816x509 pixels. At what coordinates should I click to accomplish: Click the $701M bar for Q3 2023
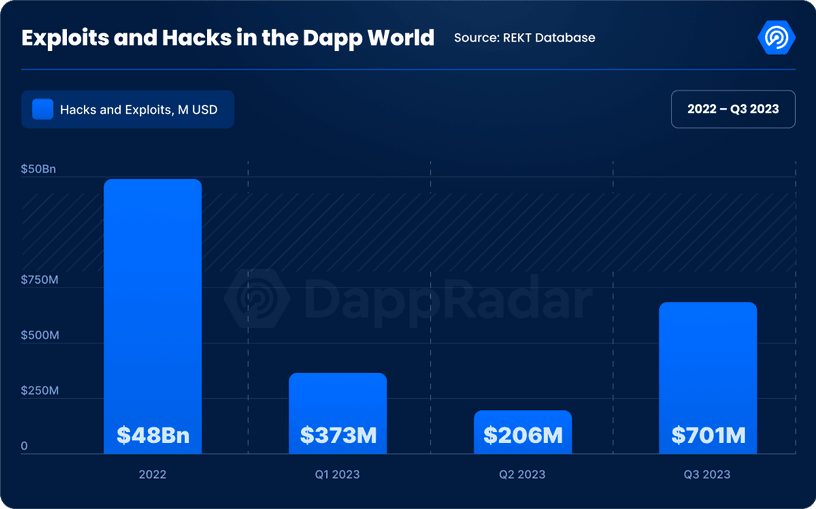(708, 378)
